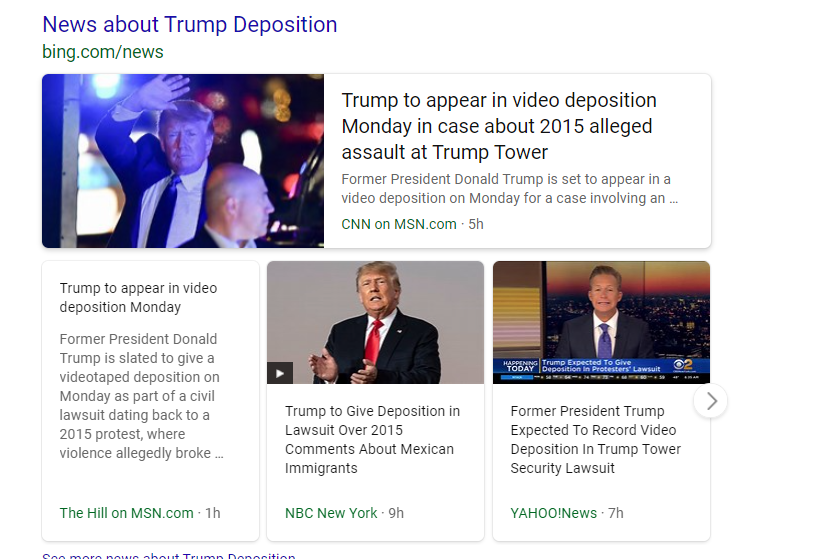Viewport: 834px width, 559px height.
Task: Click the bing.com/news URL text
Action: (103, 52)
